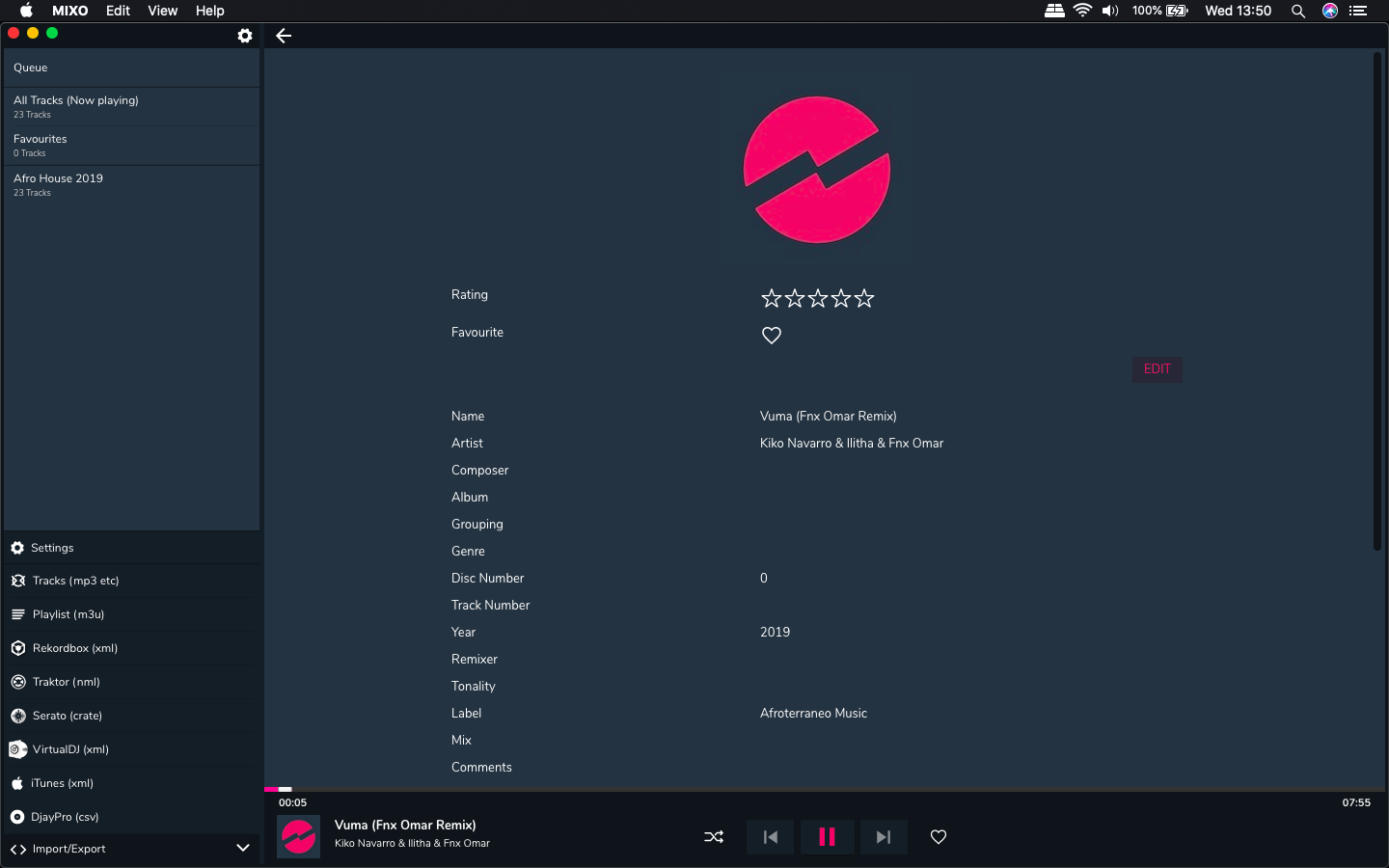
Task: Click the EDIT button
Action: click(x=1157, y=369)
